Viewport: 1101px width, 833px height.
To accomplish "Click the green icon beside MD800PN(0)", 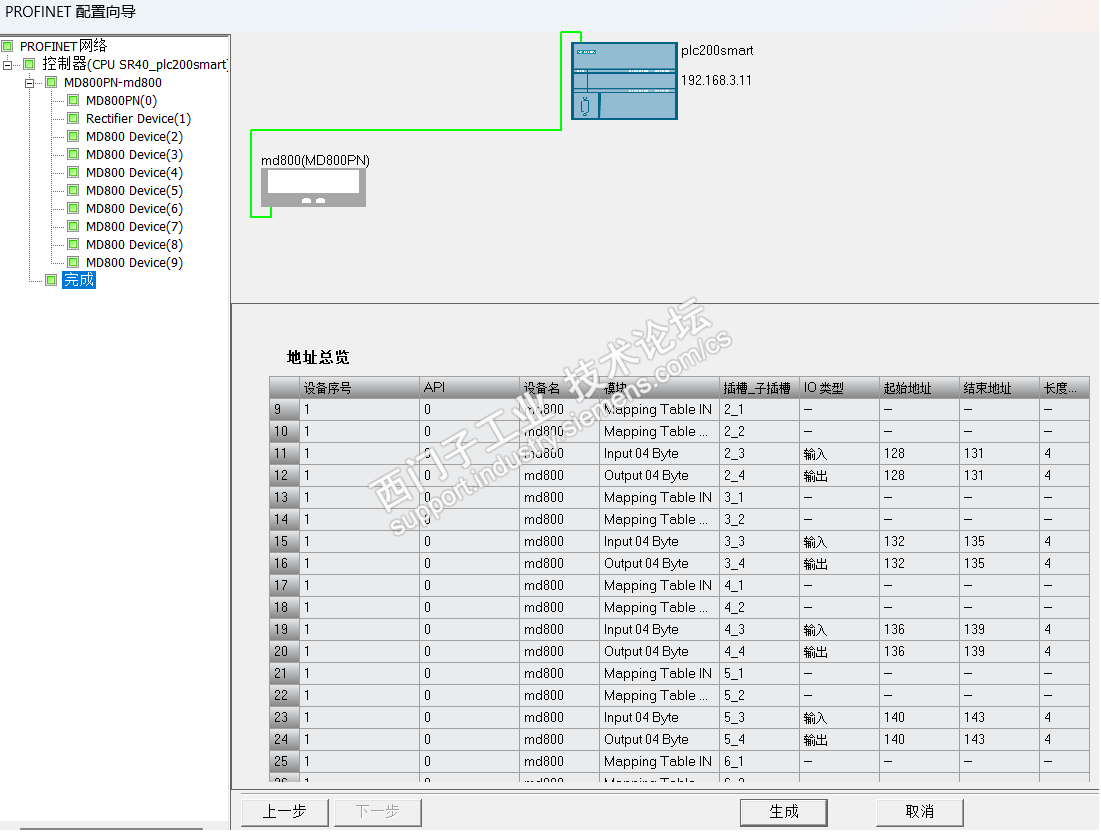I will pyautogui.click(x=73, y=100).
